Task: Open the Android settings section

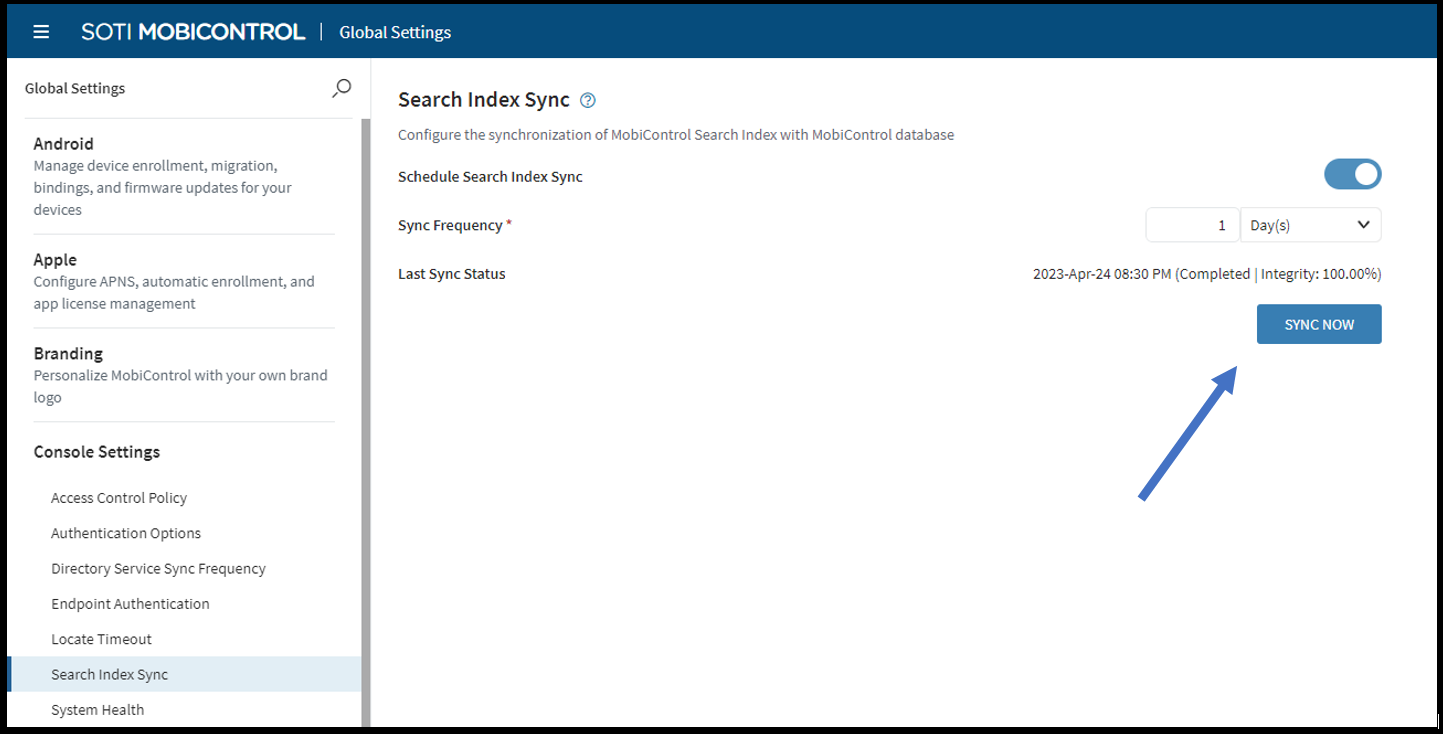Action: point(64,144)
